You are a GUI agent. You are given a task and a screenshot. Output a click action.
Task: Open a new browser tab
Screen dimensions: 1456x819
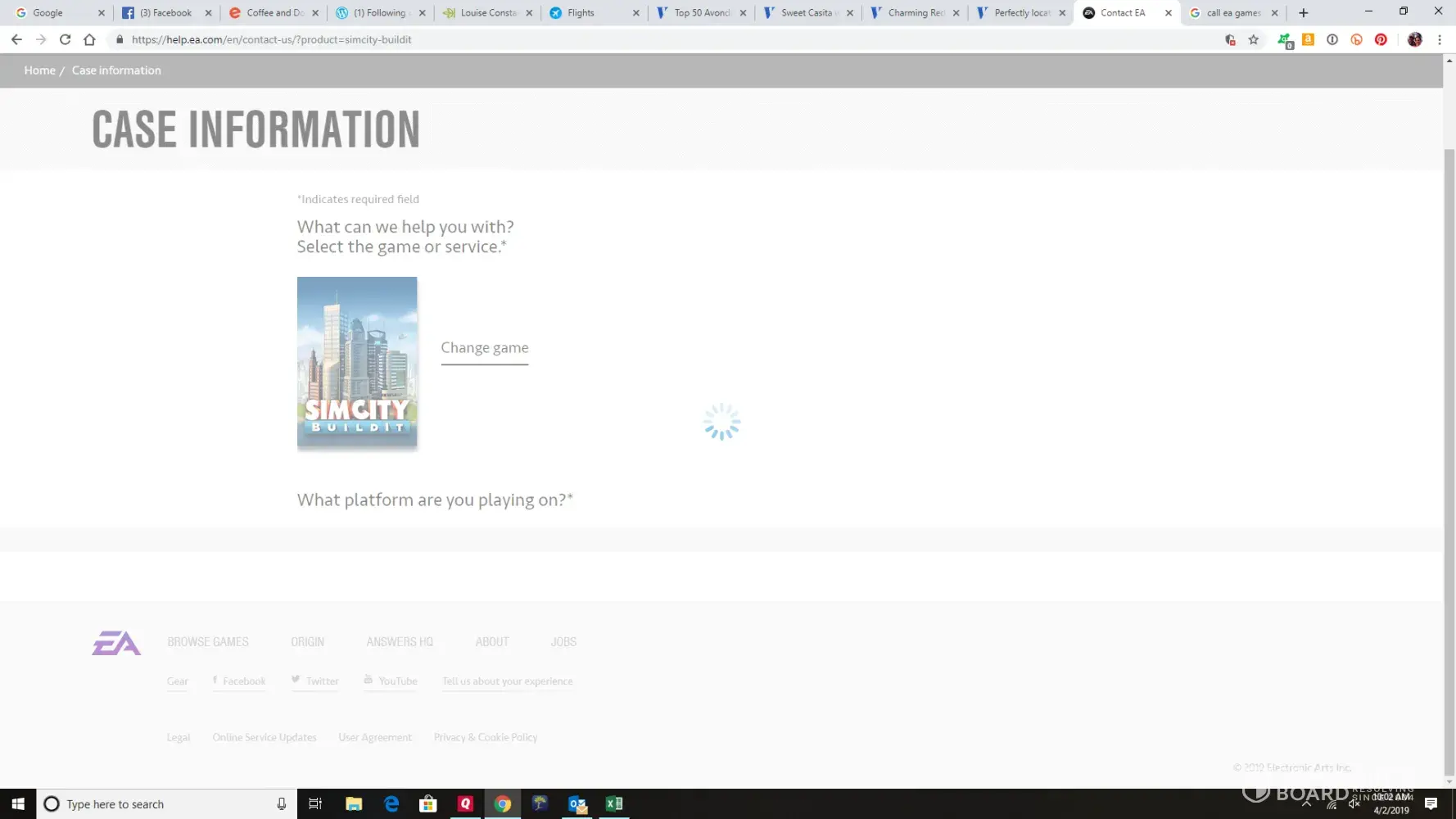pos(1304,13)
